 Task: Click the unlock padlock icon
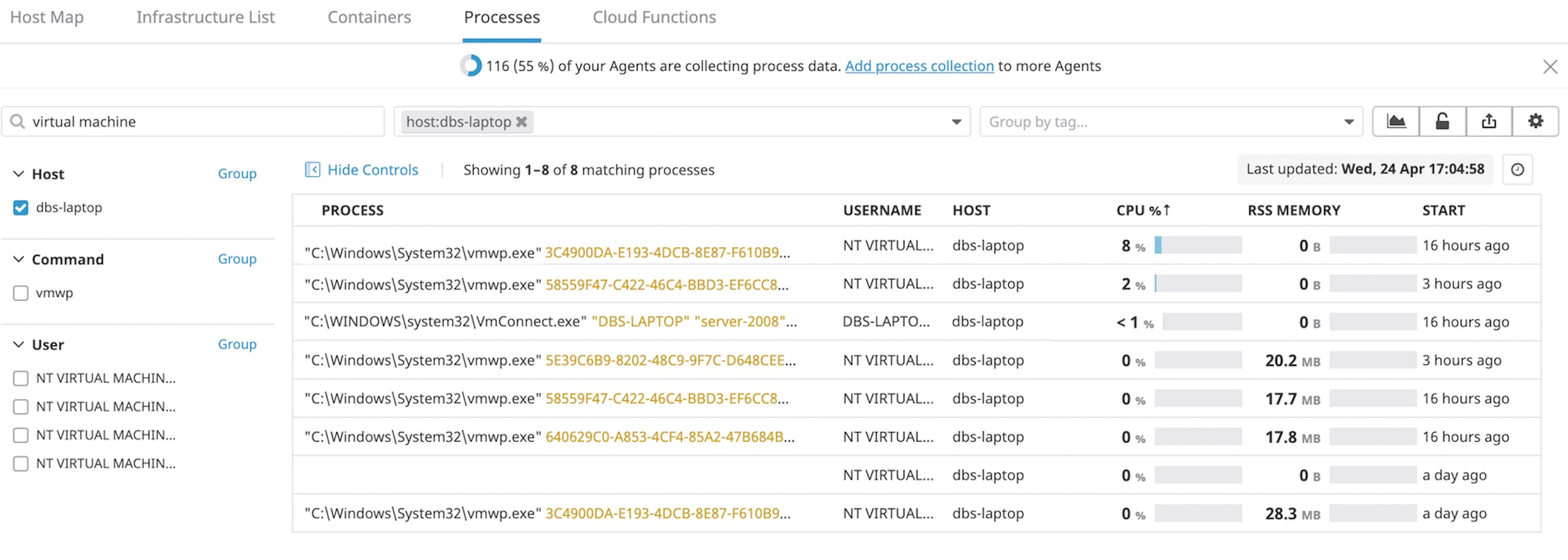click(1442, 122)
